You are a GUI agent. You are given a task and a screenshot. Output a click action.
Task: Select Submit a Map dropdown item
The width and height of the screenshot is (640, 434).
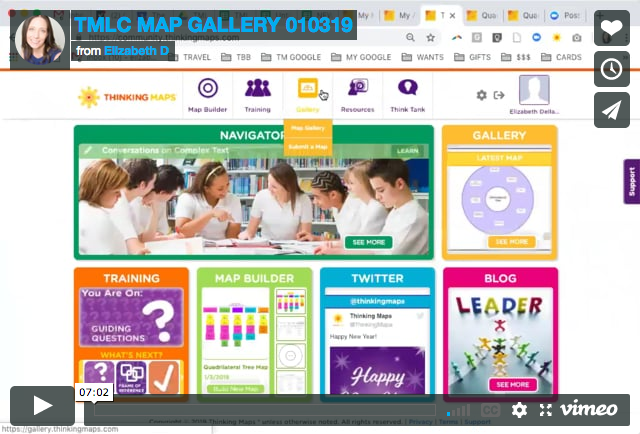(308, 147)
